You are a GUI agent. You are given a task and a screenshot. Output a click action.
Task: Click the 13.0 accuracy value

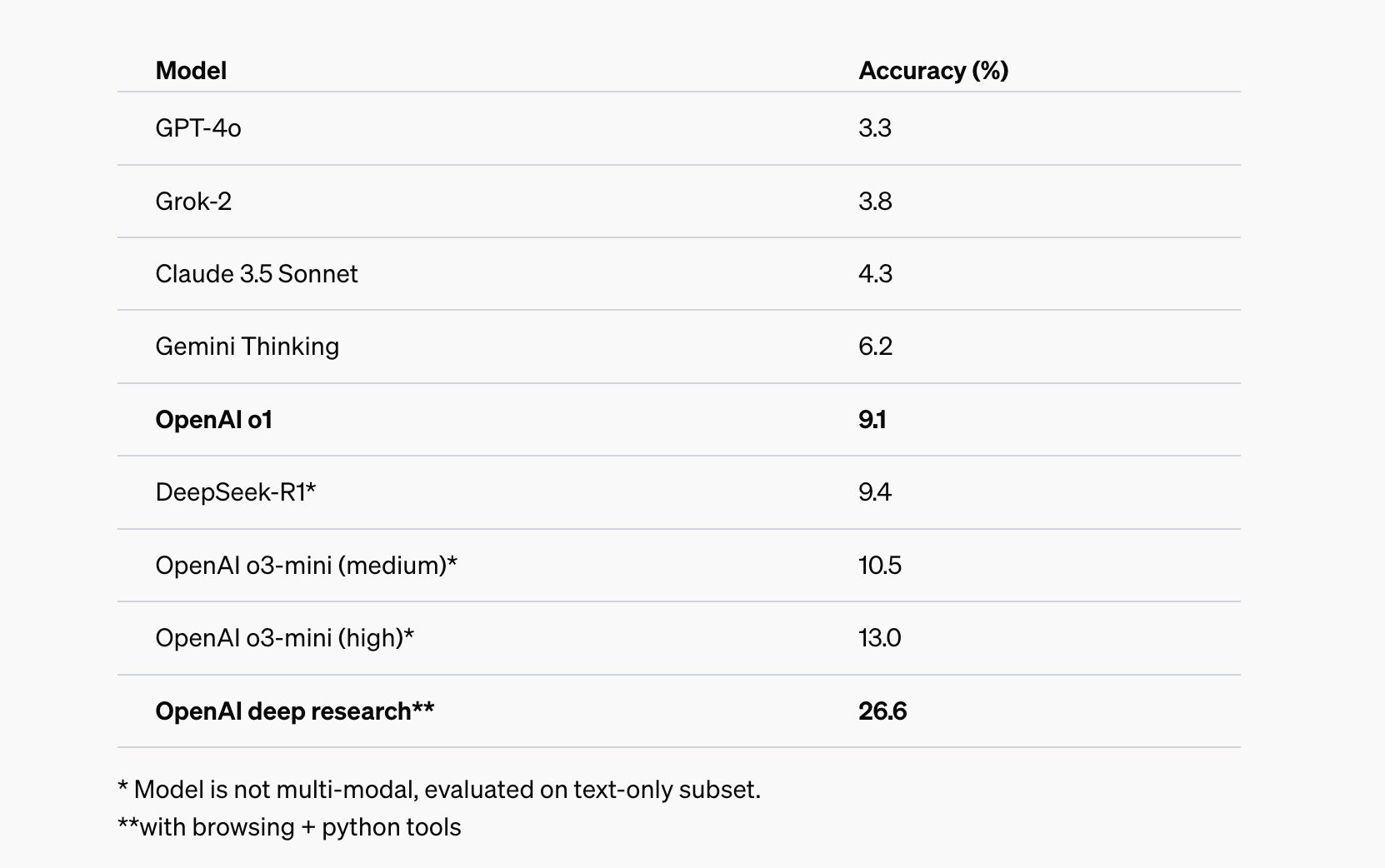coord(880,638)
